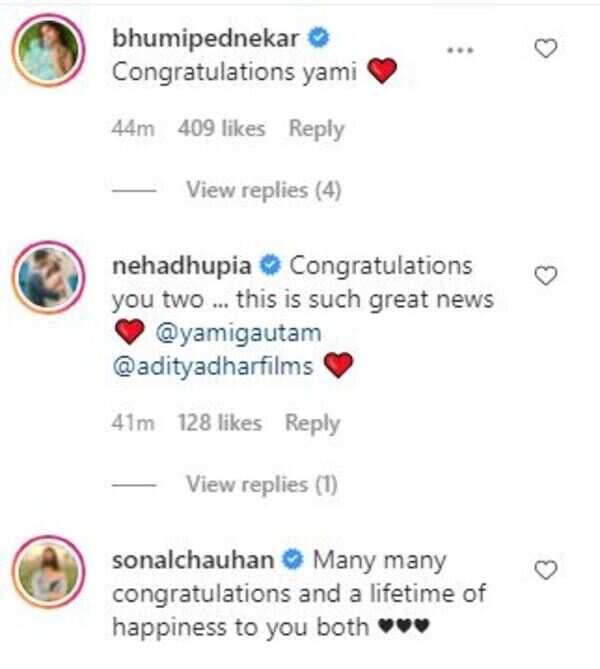
Task: Reply to bhumipednekar's comment
Action: coord(316,129)
